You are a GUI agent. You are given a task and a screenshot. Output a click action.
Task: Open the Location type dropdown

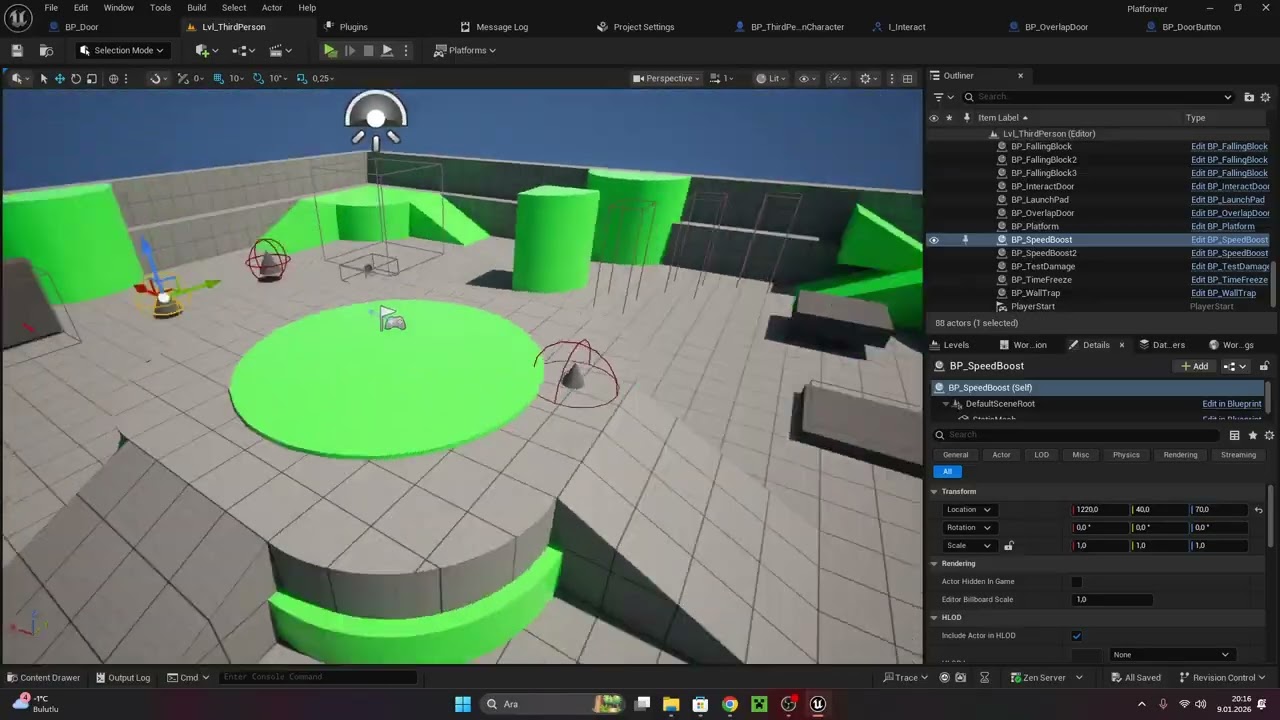969,510
